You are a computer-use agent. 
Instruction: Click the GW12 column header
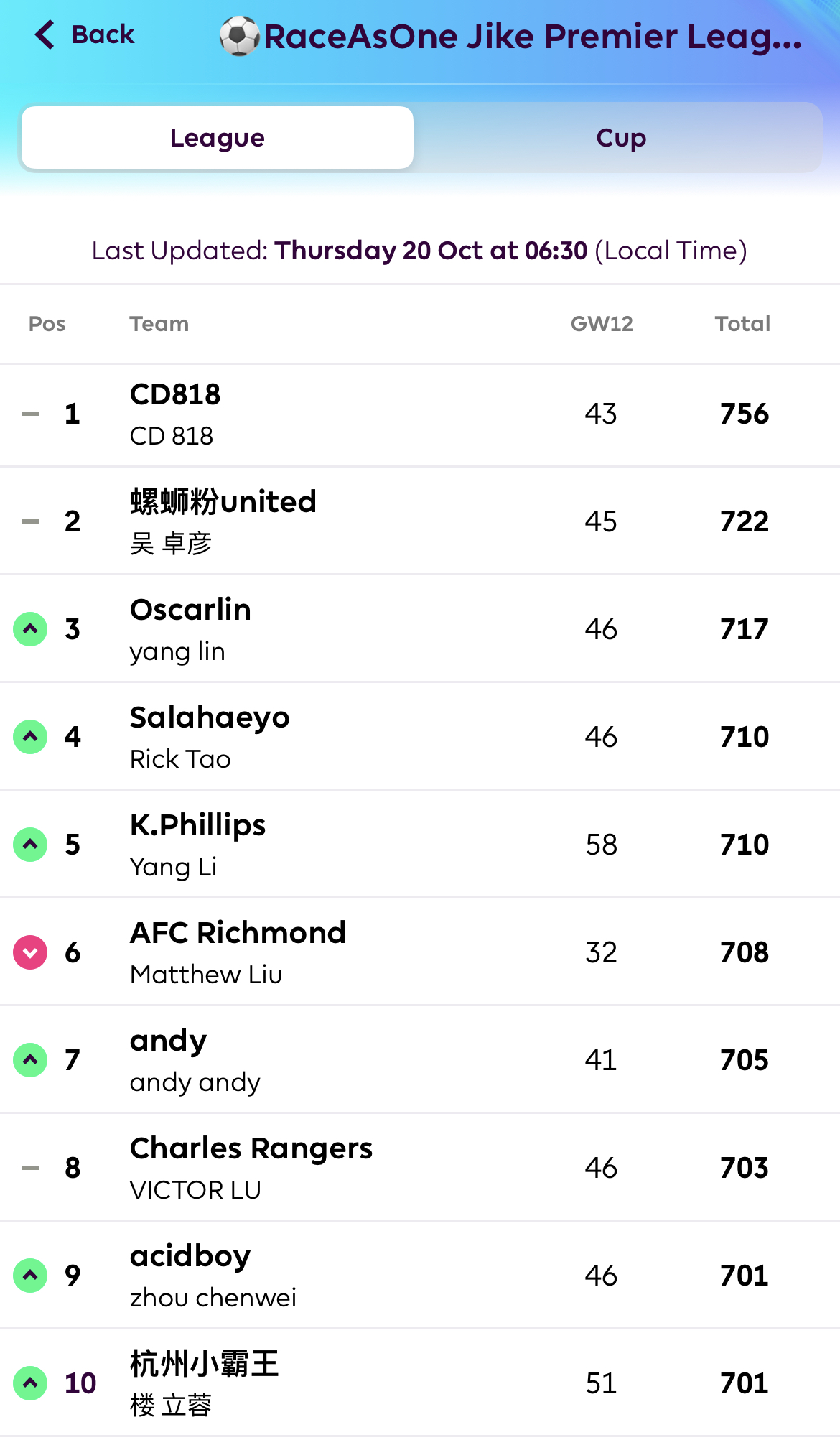602,324
